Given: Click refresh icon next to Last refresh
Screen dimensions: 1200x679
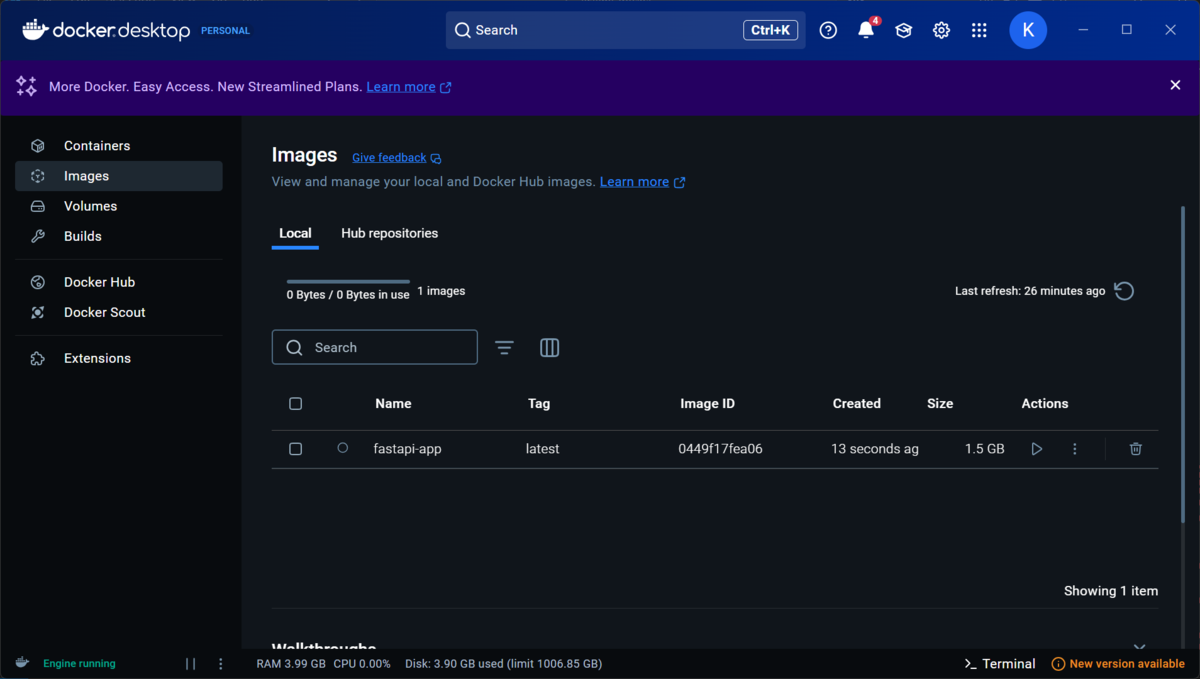Looking at the screenshot, I should pyautogui.click(x=1124, y=291).
